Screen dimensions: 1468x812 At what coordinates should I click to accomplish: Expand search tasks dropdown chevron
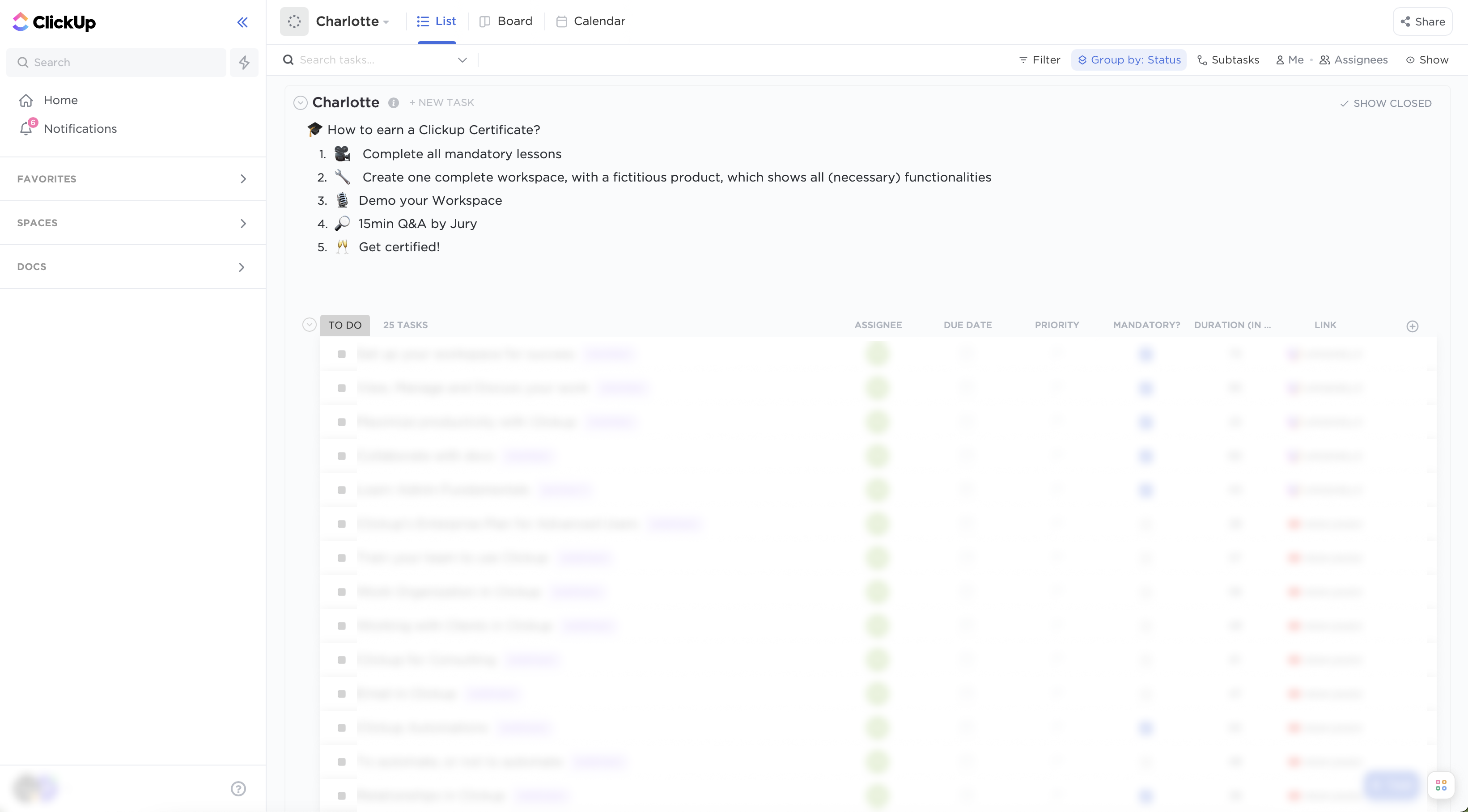click(x=462, y=60)
